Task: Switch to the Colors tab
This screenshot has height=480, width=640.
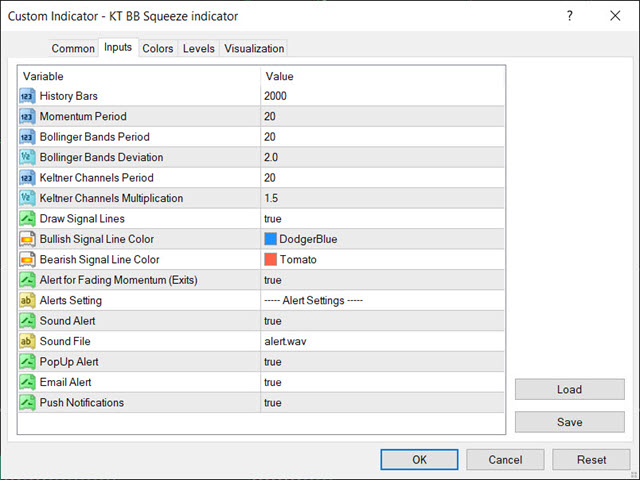Action: (157, 49)
